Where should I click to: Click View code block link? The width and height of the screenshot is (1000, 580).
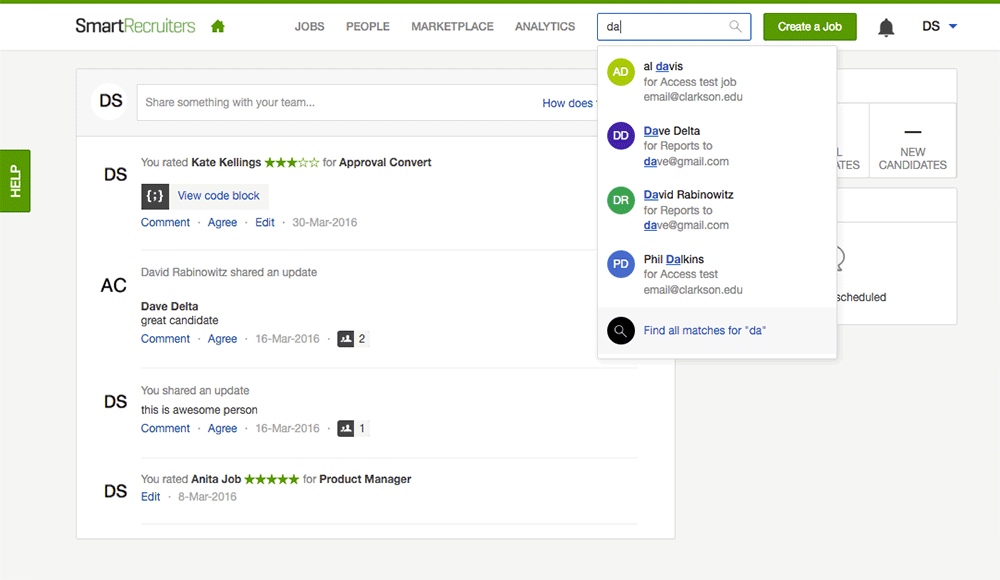(x=218, y=196)
